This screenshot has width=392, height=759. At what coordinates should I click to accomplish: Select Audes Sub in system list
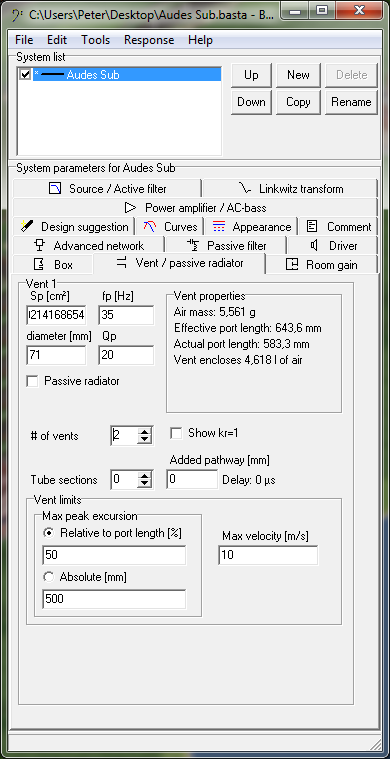point(127,75)
